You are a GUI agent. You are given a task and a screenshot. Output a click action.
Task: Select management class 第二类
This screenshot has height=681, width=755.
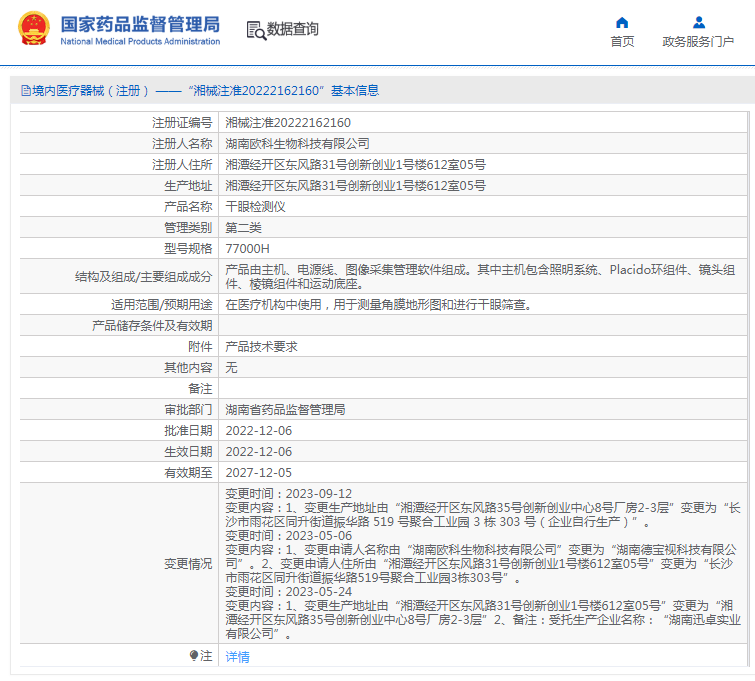(243, 227)
